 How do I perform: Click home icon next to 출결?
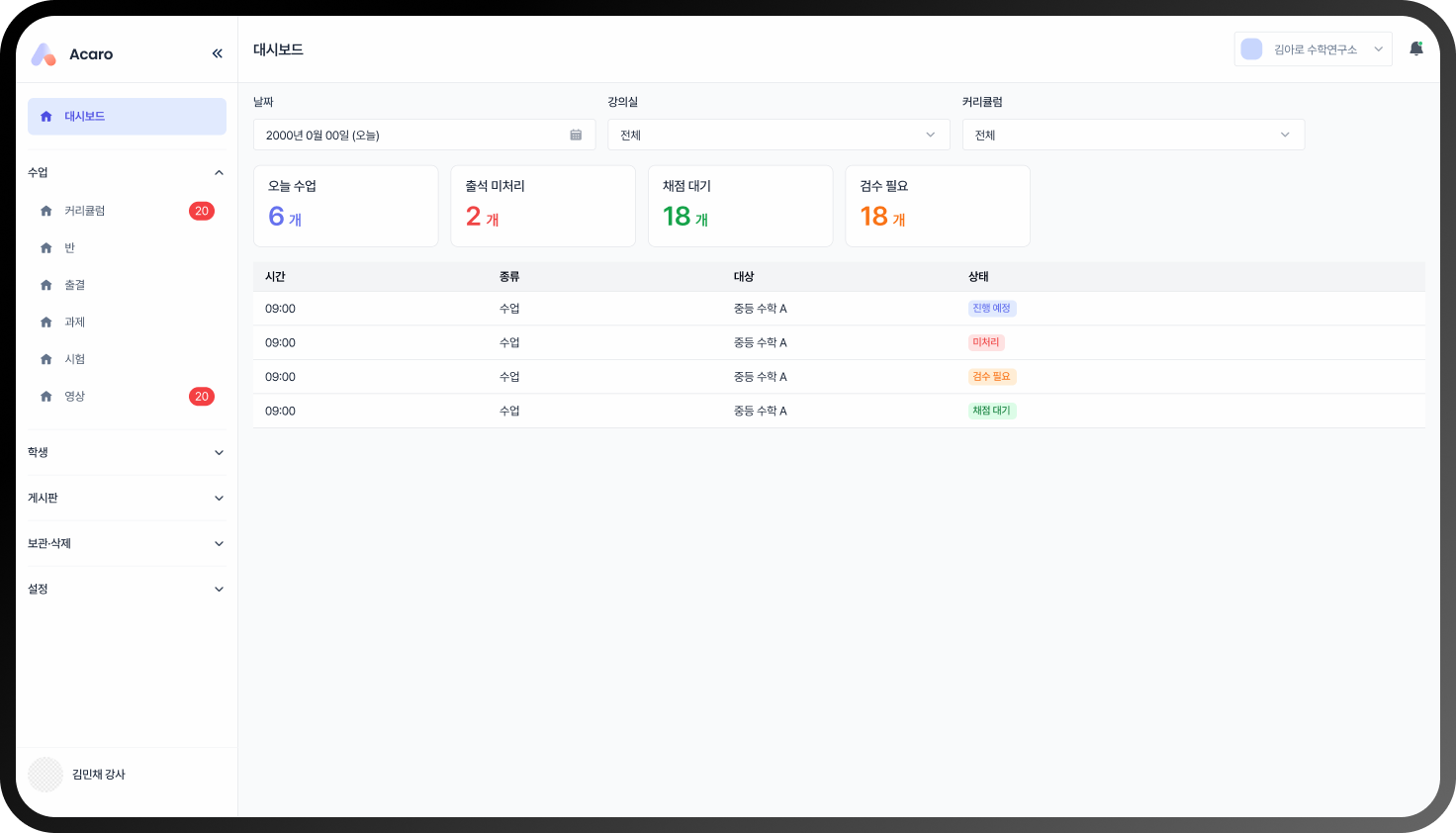[x=45, y=285]
